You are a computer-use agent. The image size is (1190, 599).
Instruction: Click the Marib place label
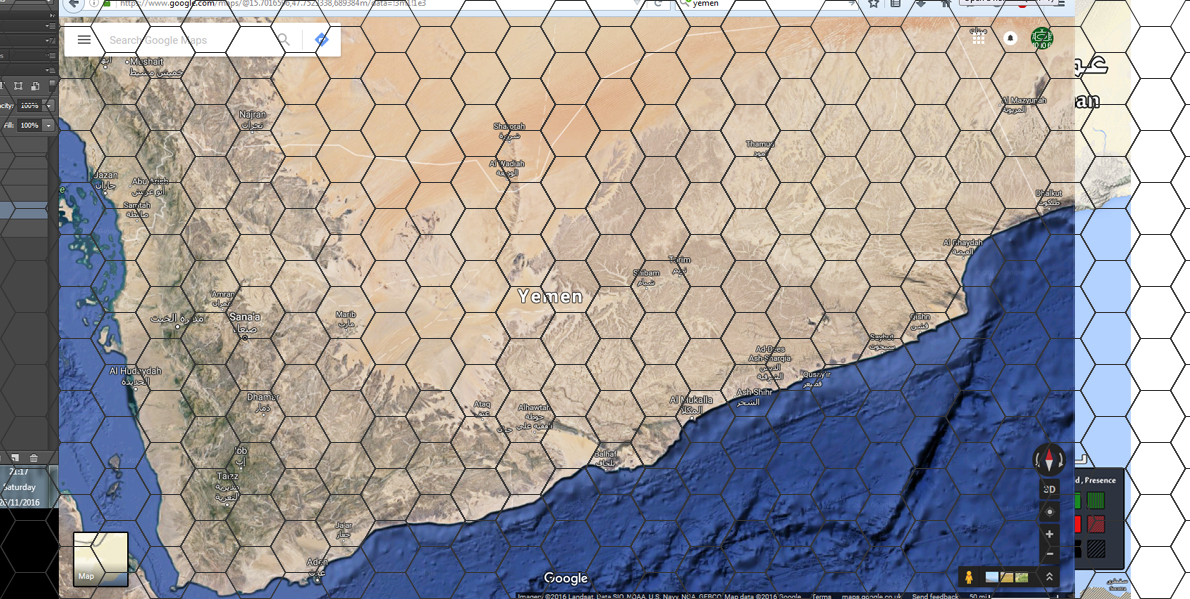[x=345, y=314]
